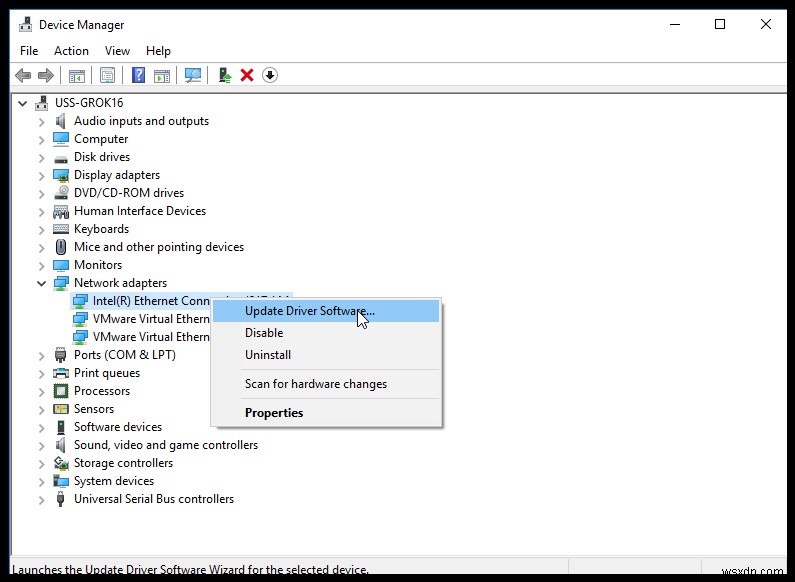Click the Mice and other pointing devices icon
Viewport: 795px width, 582px height.
coord(61,247)
